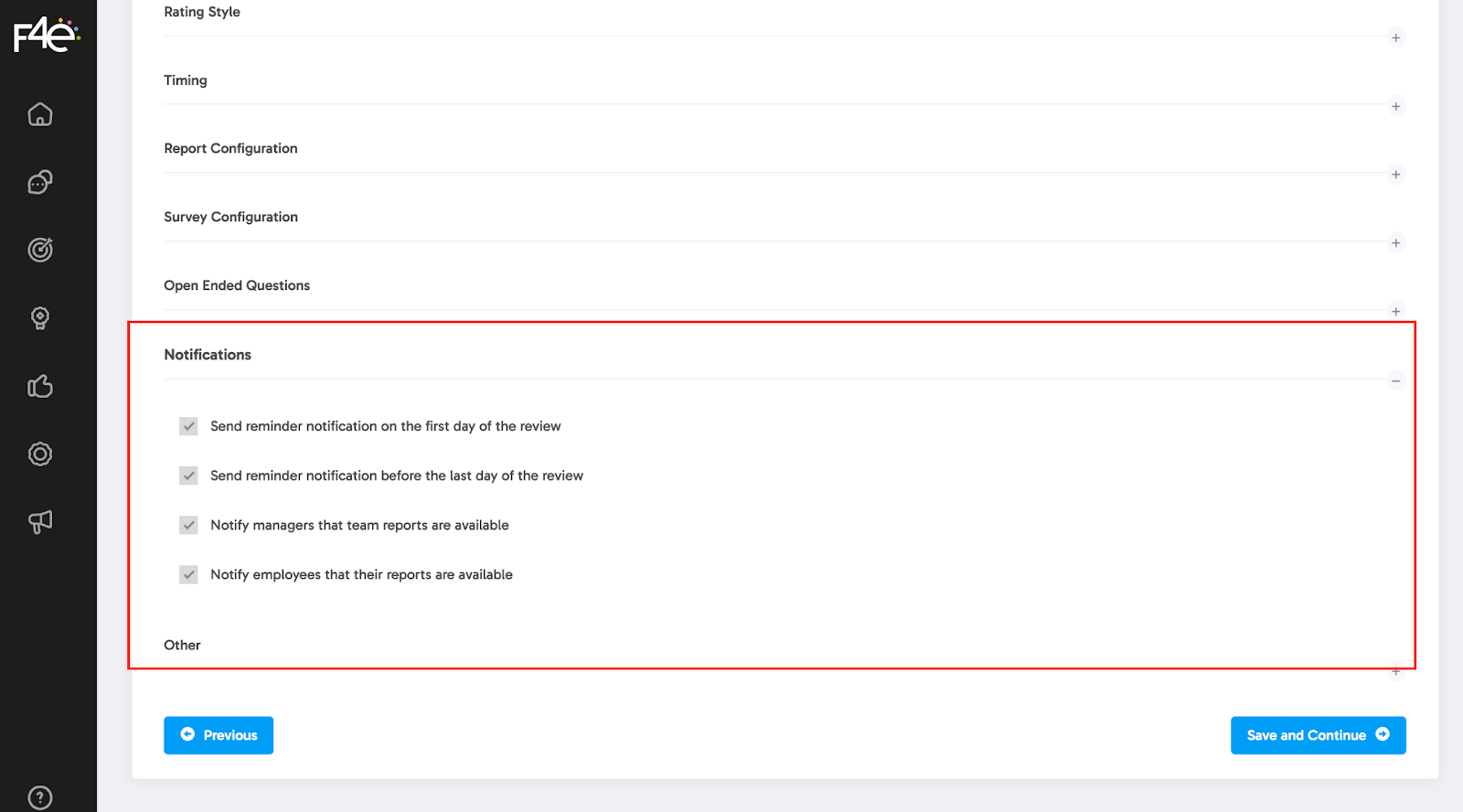The width and height of the screenshot is (1463, 812).
Task: Open the megaphone announcements sidebar icon
Action: [40, 521]
